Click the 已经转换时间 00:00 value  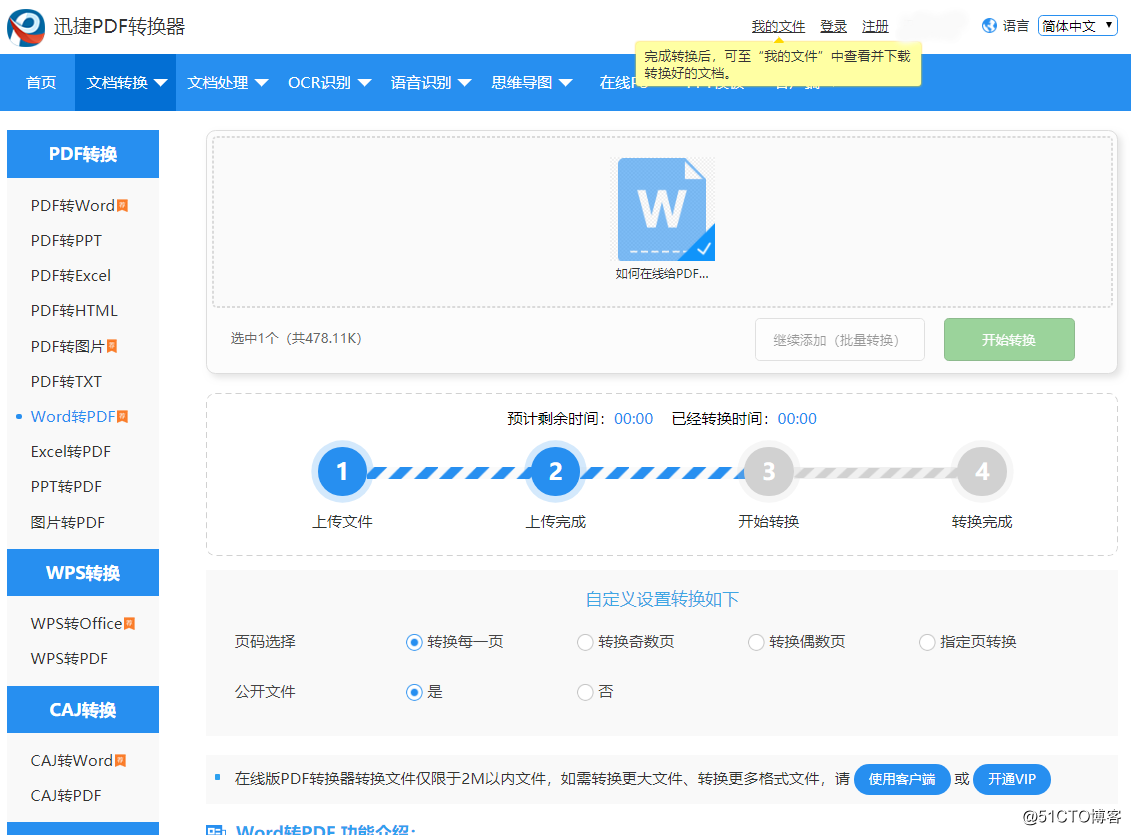point(797,419)
